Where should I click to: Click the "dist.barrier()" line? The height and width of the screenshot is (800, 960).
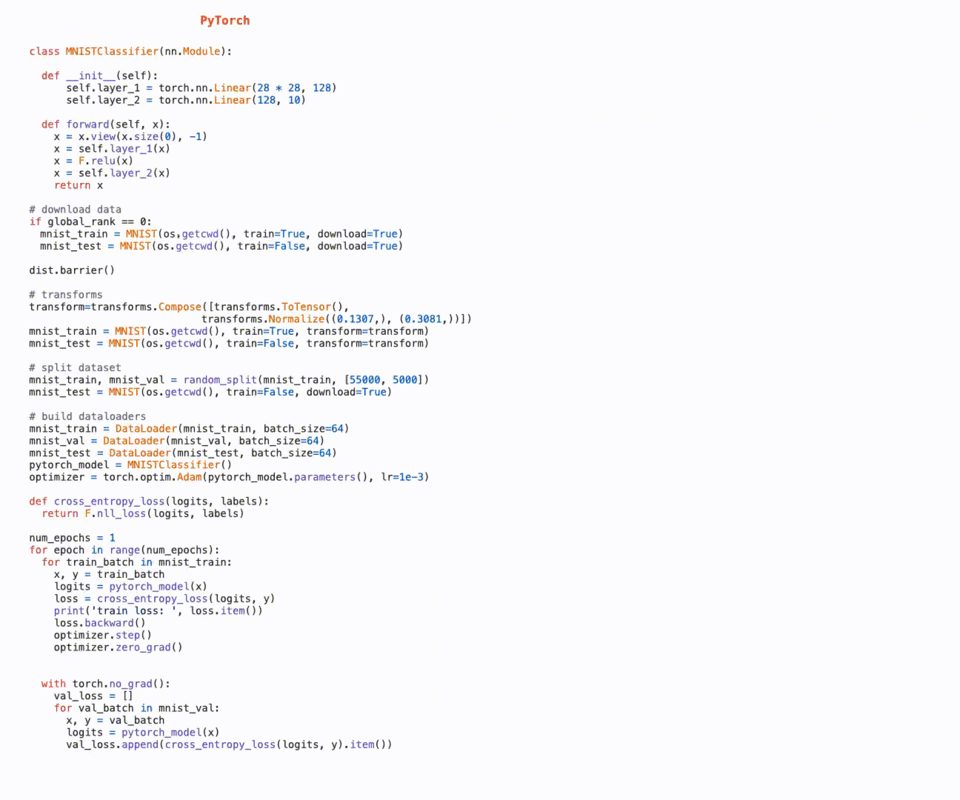click(x=72, y=271)
